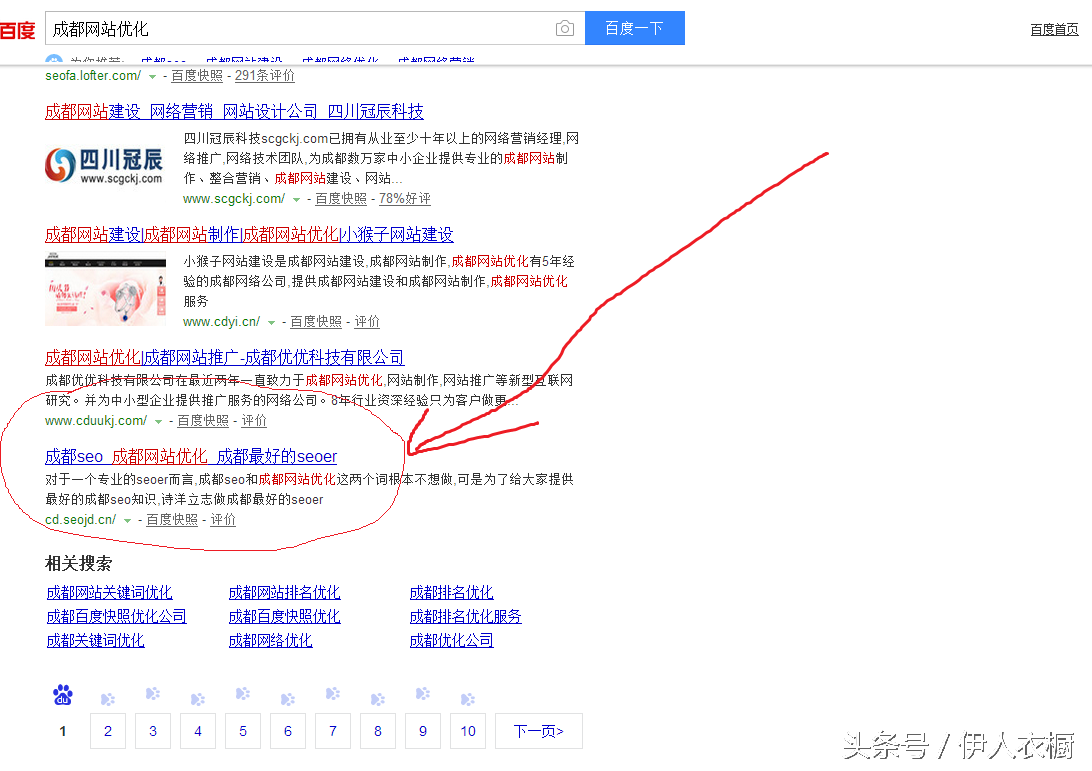Image resolution: width=1092 pixels, height=771 pixels.
Task: Click the paw icon above page 10
Action: click(x=467, y=697)
